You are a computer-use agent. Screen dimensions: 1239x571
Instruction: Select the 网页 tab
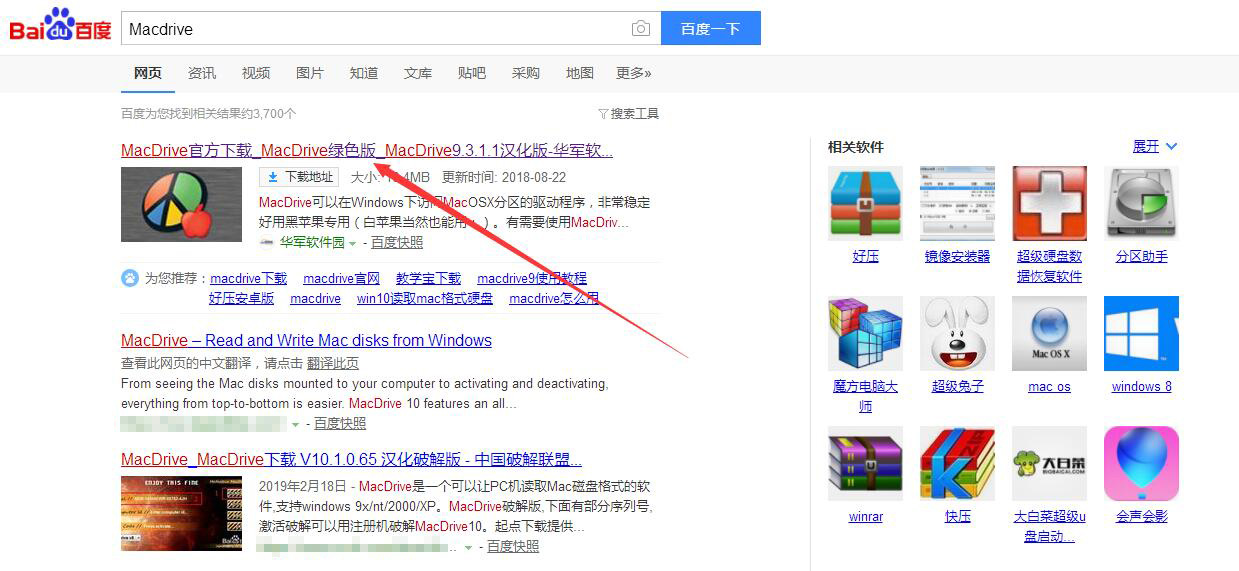[x=148, y=73]
